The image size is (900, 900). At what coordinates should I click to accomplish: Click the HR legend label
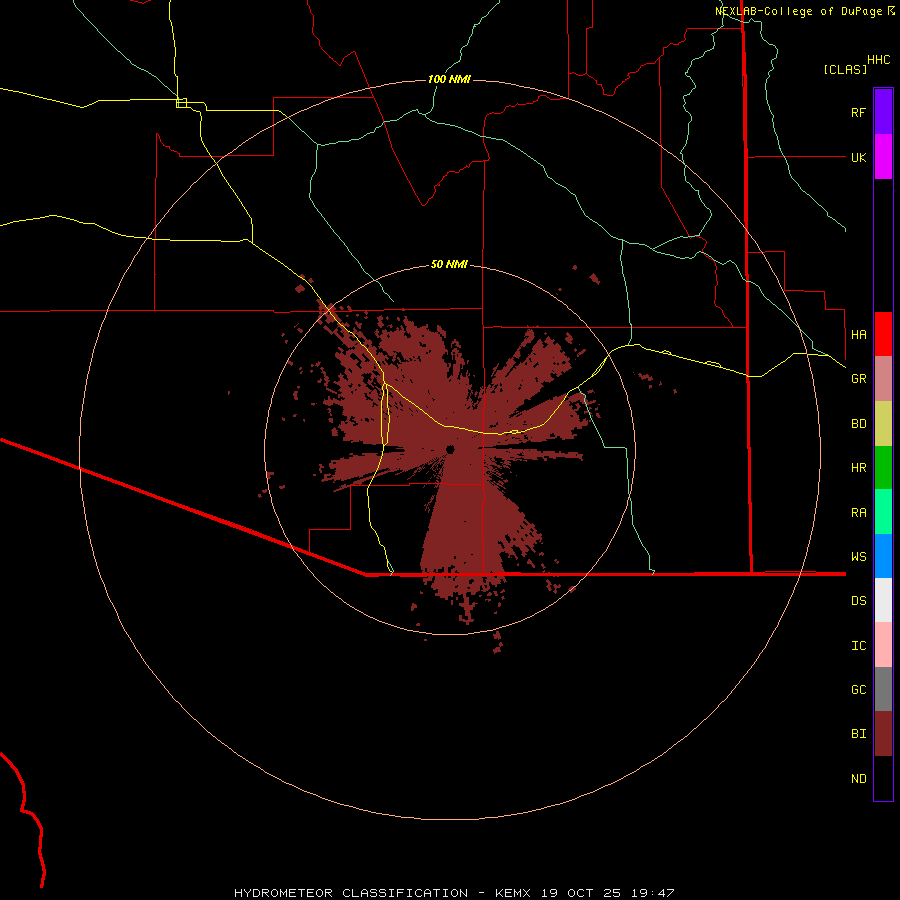(858, 468)
